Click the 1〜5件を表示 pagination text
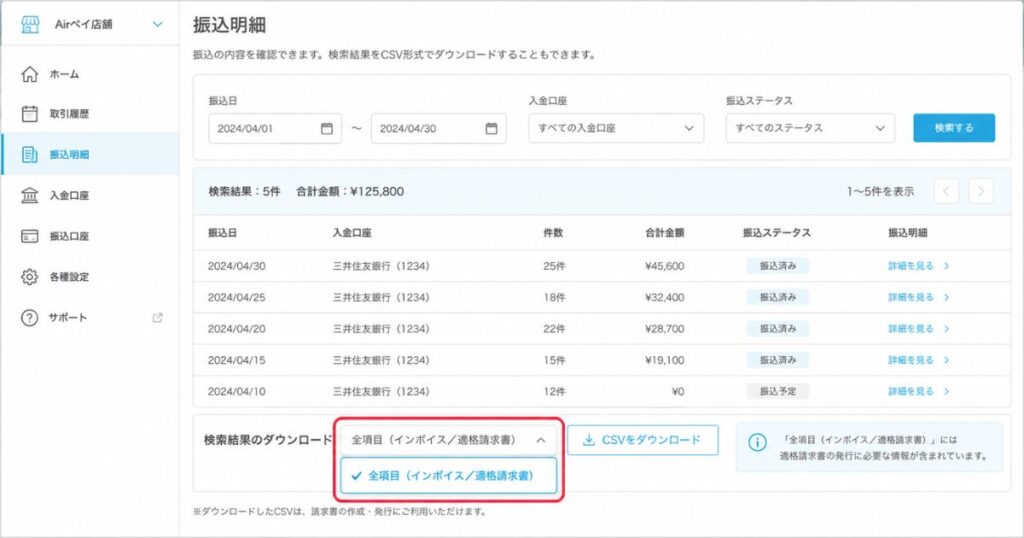1024x538 pixels. click(x=880, y=191)
